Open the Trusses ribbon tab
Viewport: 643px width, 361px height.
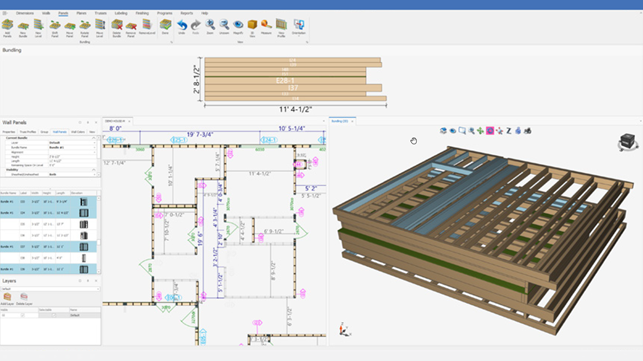100,13
